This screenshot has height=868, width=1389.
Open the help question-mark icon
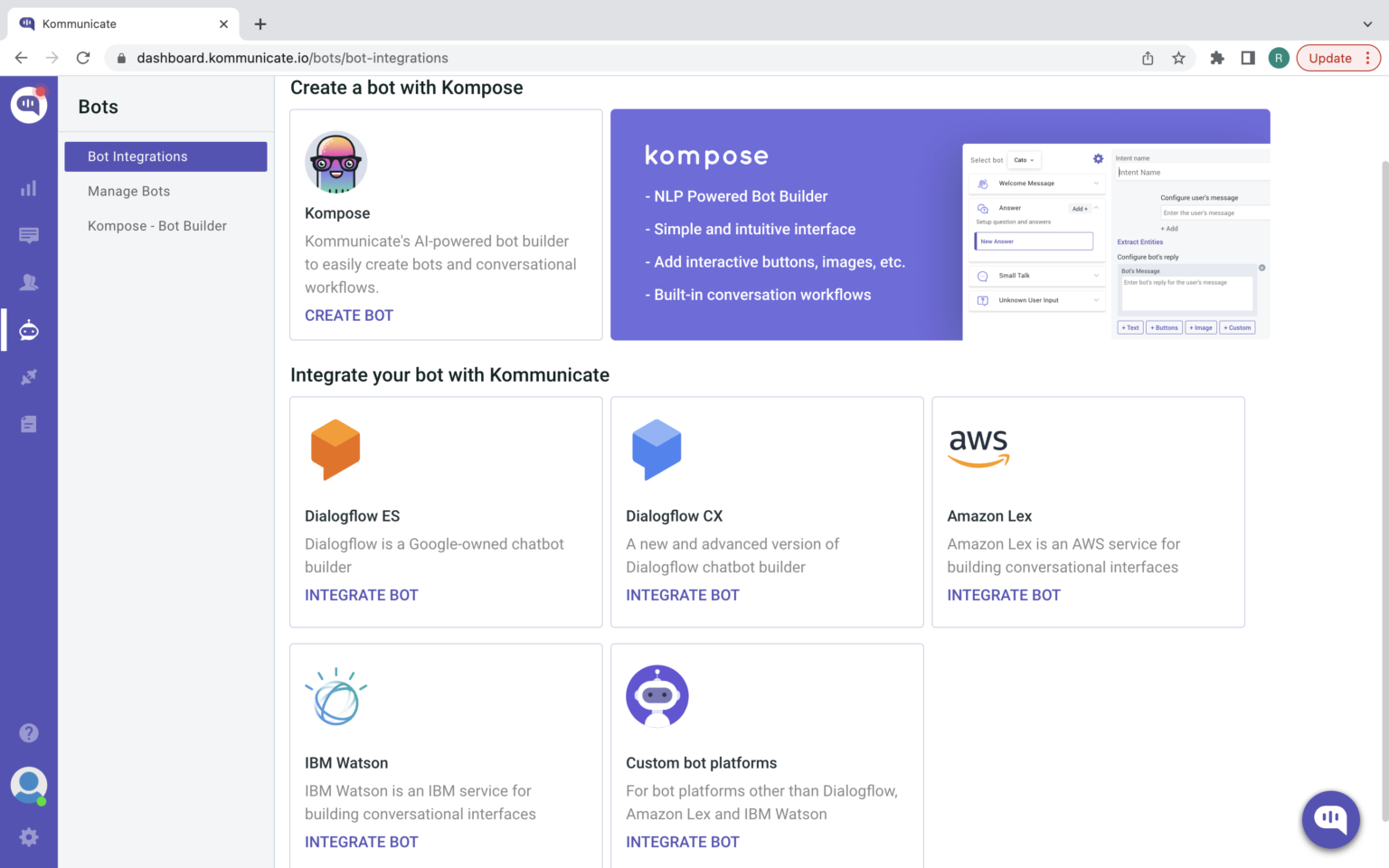(x=28, y=732)
